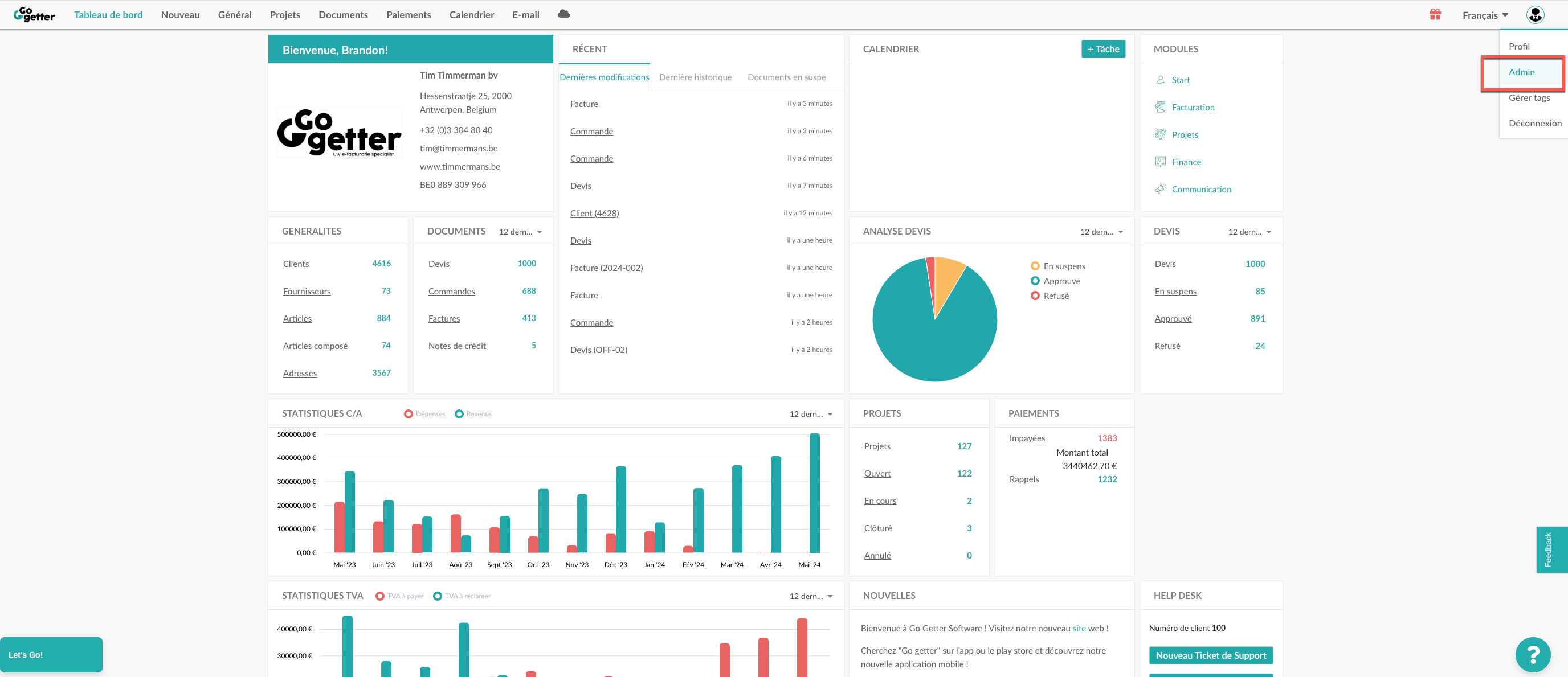Select Gérer tags in the user menu
This screenshot has height=677, width=1568.
click(1534, 97)
